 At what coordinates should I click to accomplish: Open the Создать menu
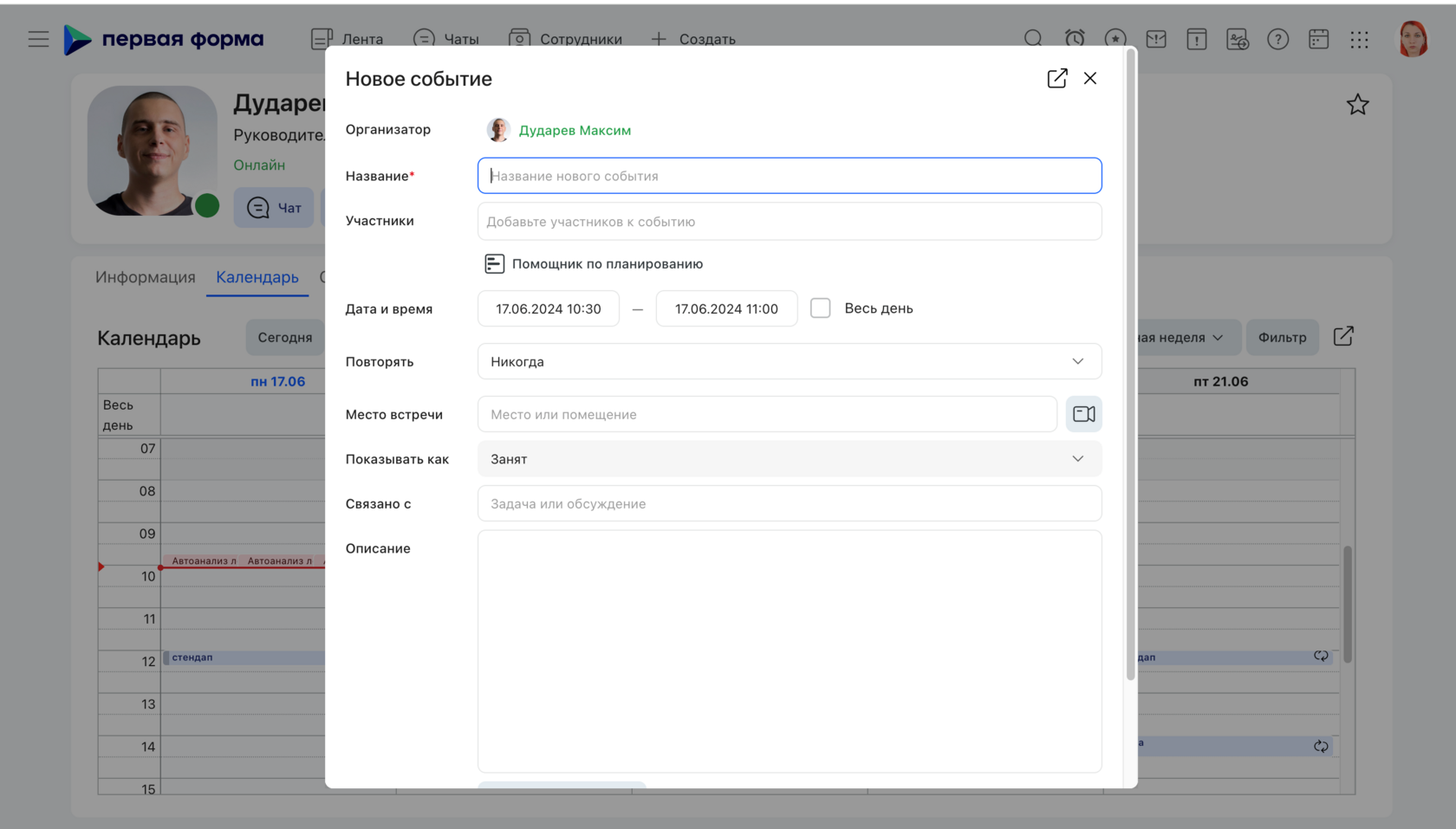pos(692,39)
